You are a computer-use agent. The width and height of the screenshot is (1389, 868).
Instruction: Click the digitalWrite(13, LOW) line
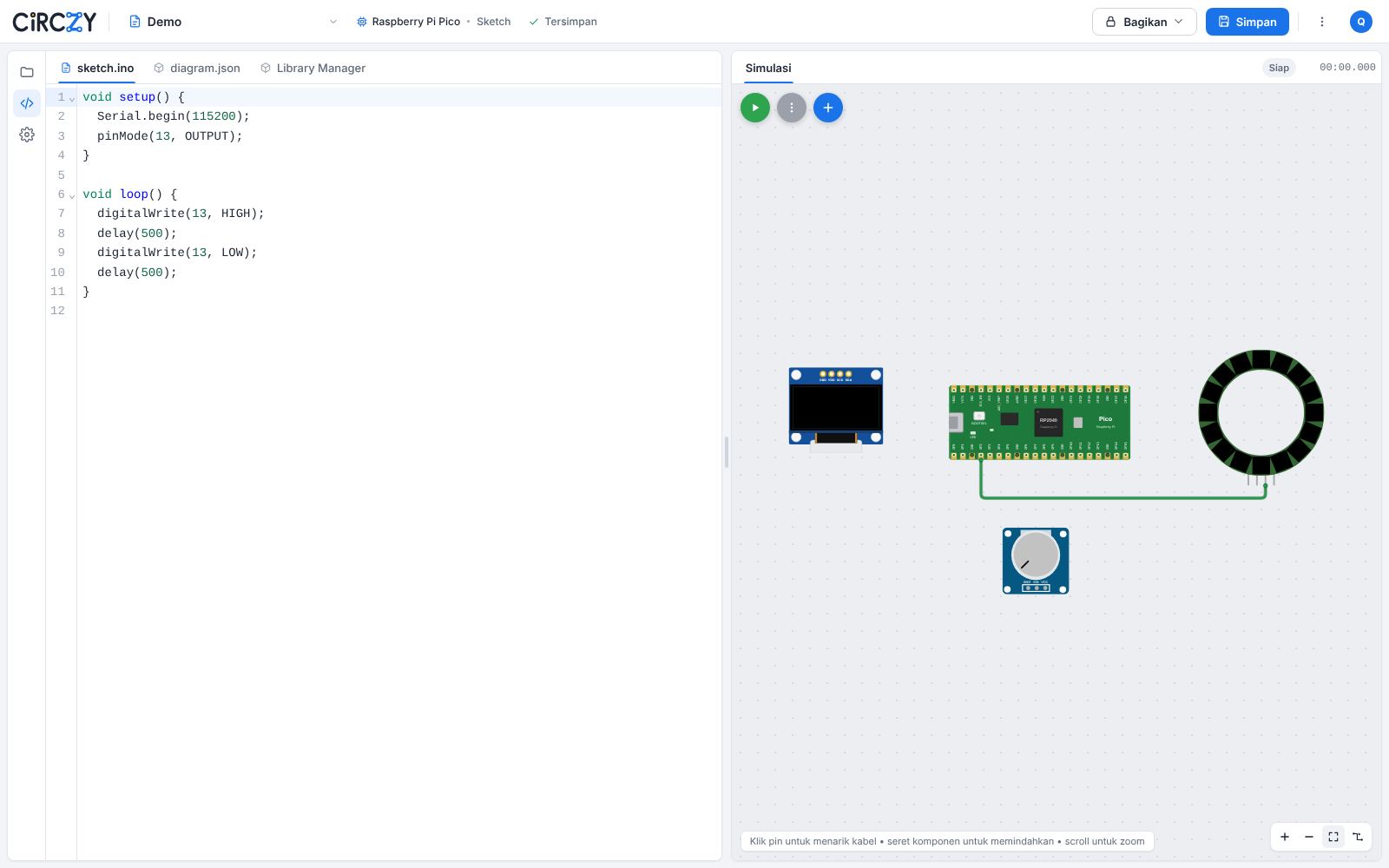tap(177, 253)
